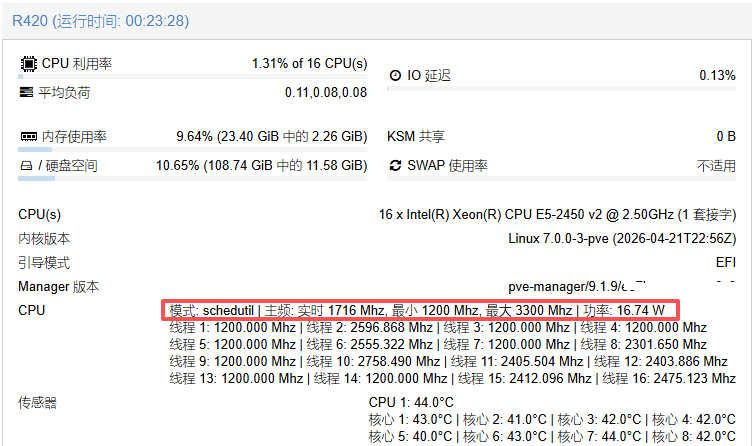Click the Manager 版本 label
Viewport: 752px width, 446px height.
point(59,286)
